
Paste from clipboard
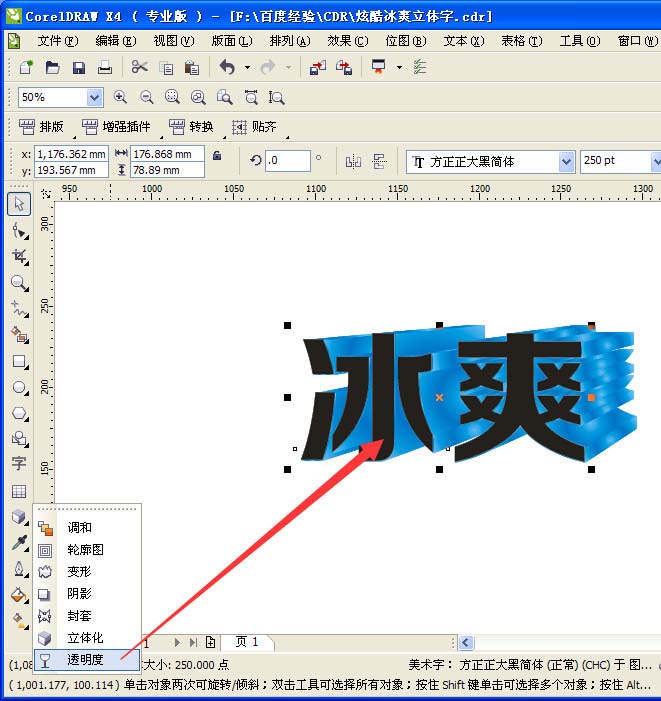pyautogui.click(x=192, y=68)
